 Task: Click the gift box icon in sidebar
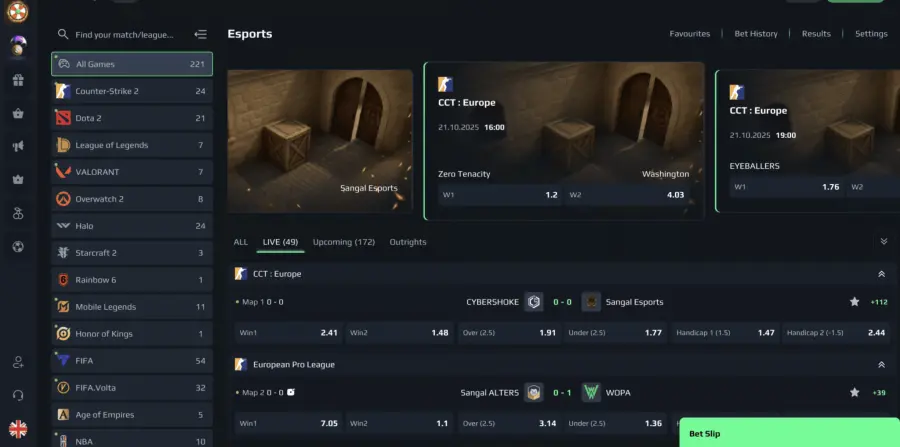[x=18, y=80]
